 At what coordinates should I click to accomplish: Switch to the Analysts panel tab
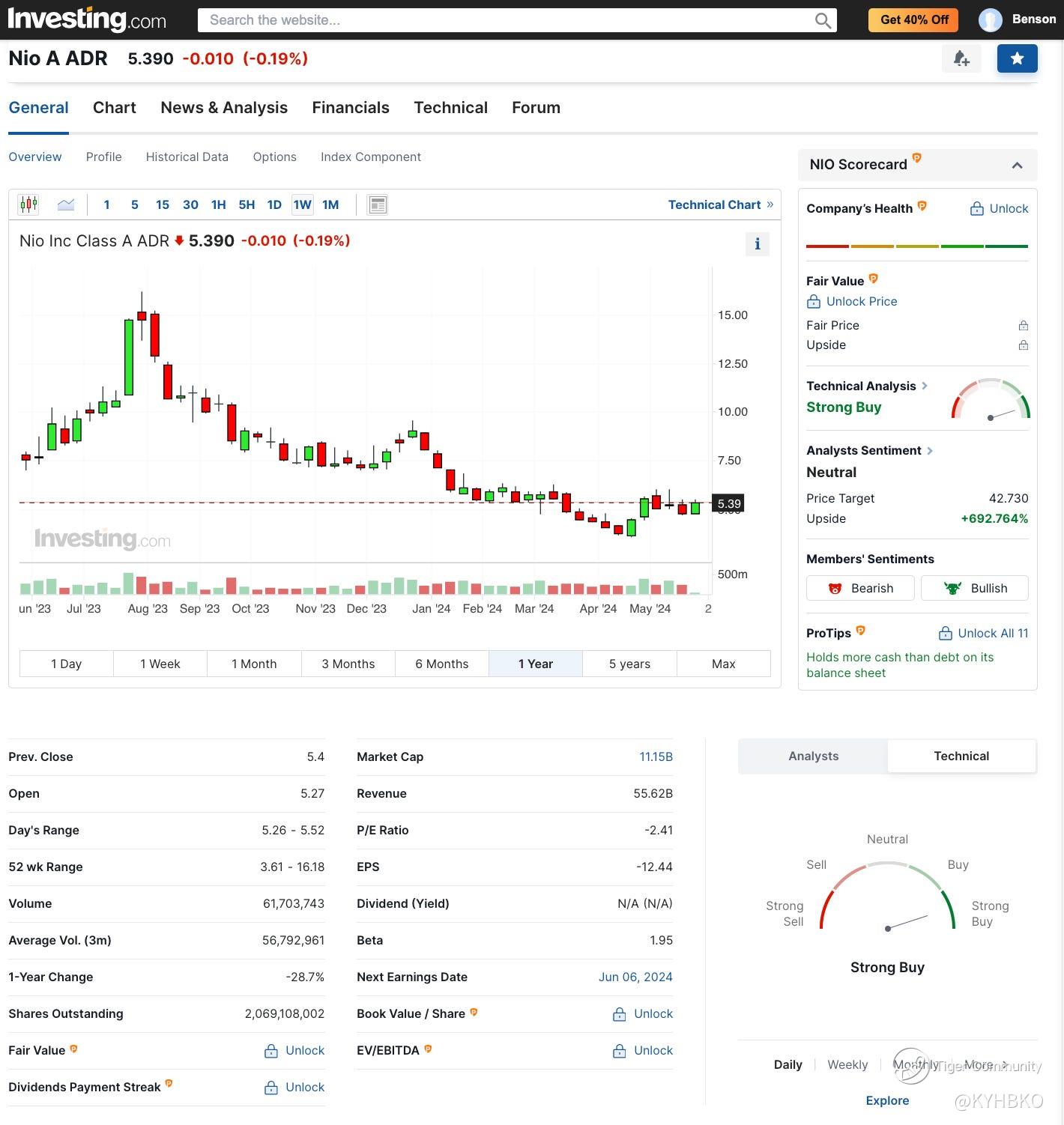pos(814,756)
